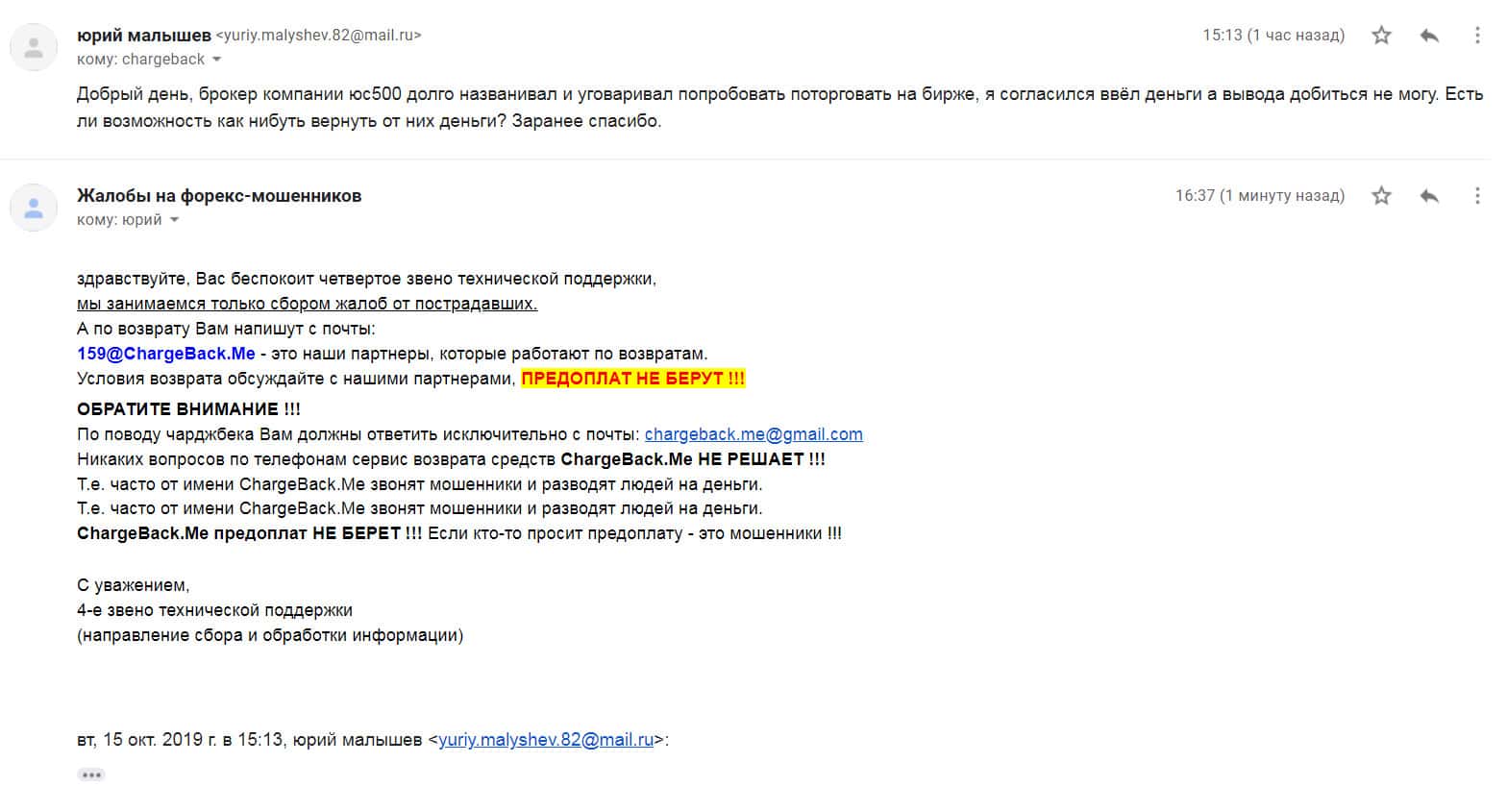Viewport: 1507px width, 812px height.
Task: Click the 15:13 (1 час назад) timestamp
Action: point(1273,36)
